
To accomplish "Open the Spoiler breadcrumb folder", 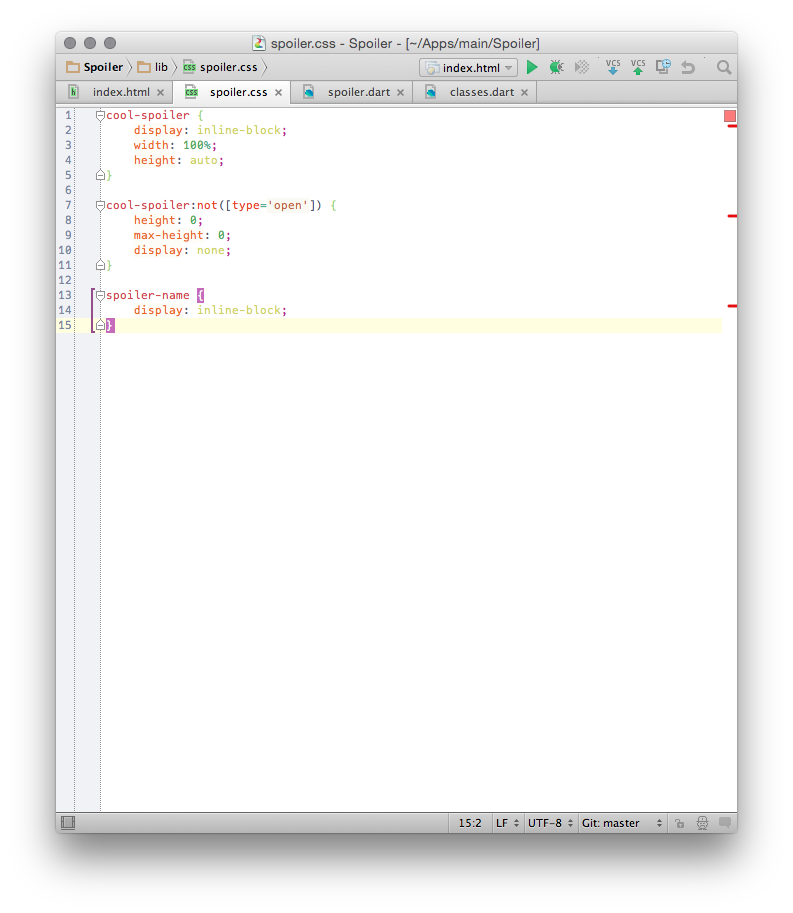I will coord(95,67).
